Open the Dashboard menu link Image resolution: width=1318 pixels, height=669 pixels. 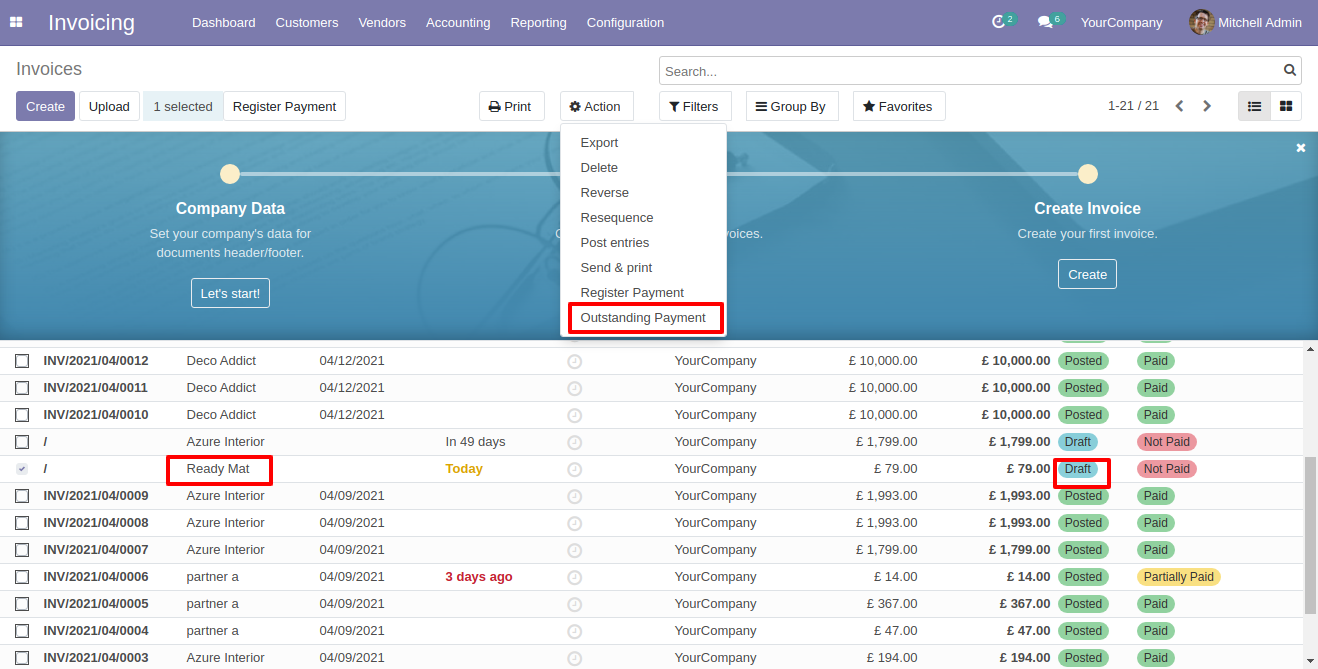pyautogui.click(x=223, y=22)
